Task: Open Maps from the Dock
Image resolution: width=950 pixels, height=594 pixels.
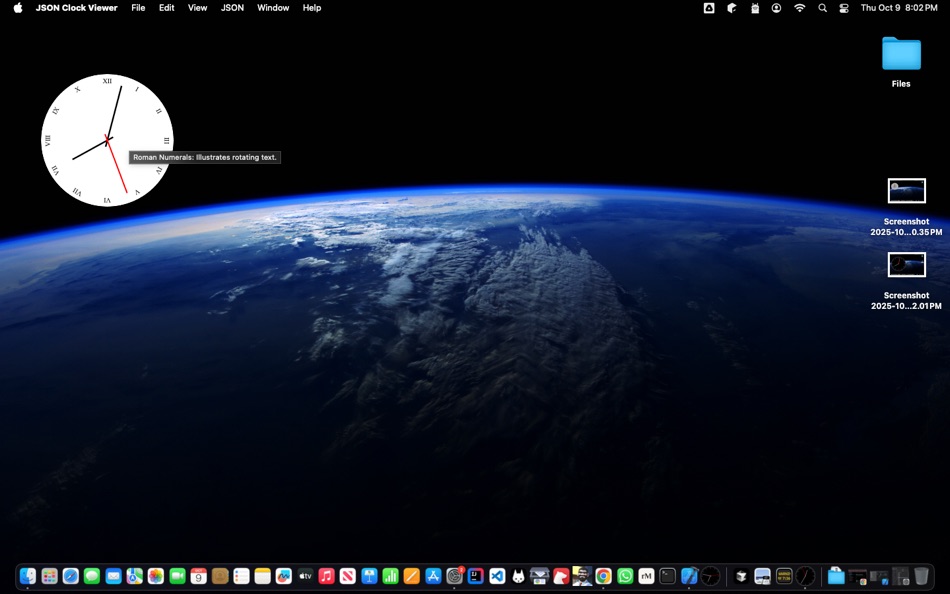Action: 134,576
